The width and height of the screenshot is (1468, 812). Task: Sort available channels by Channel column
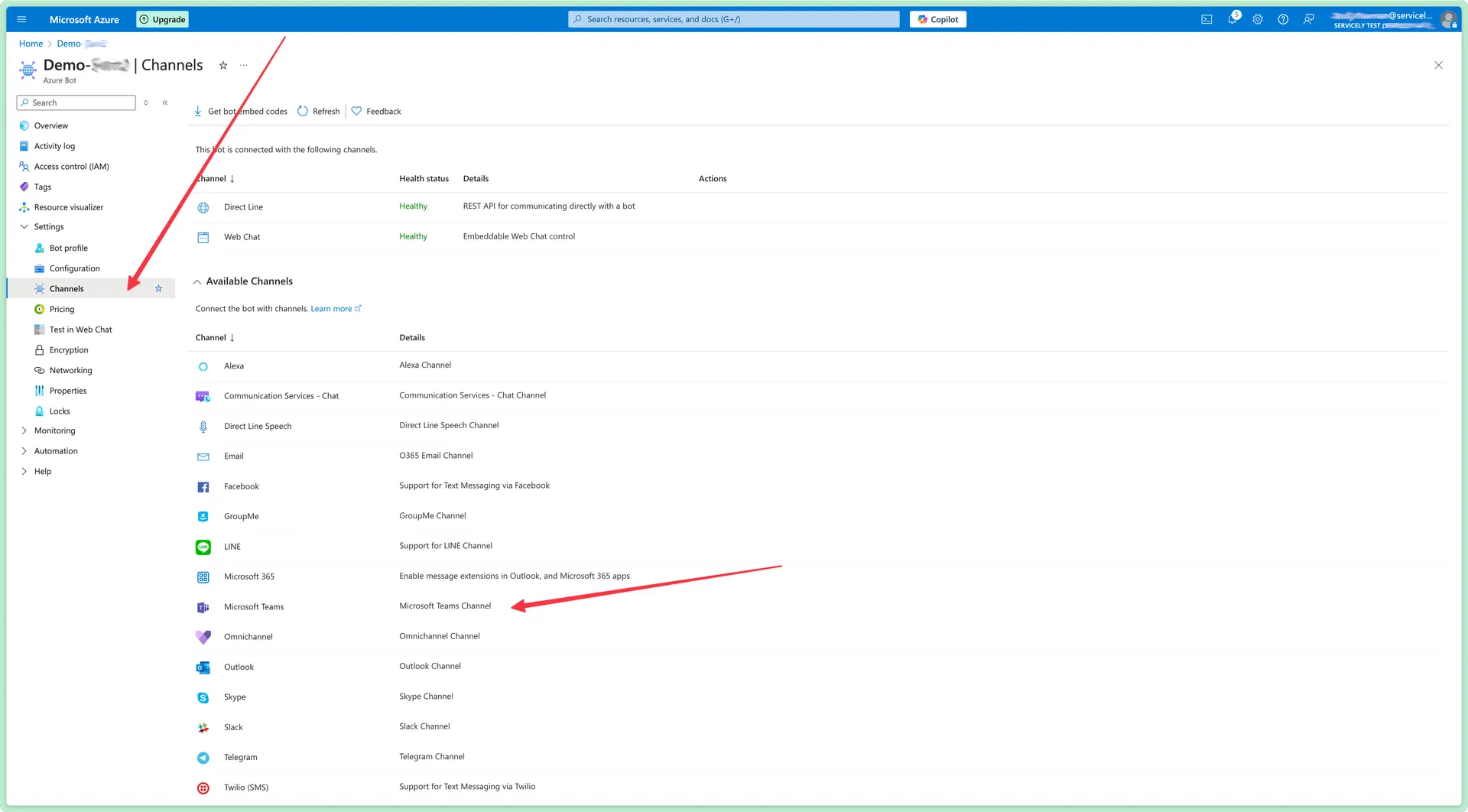(x=215, y=338)
